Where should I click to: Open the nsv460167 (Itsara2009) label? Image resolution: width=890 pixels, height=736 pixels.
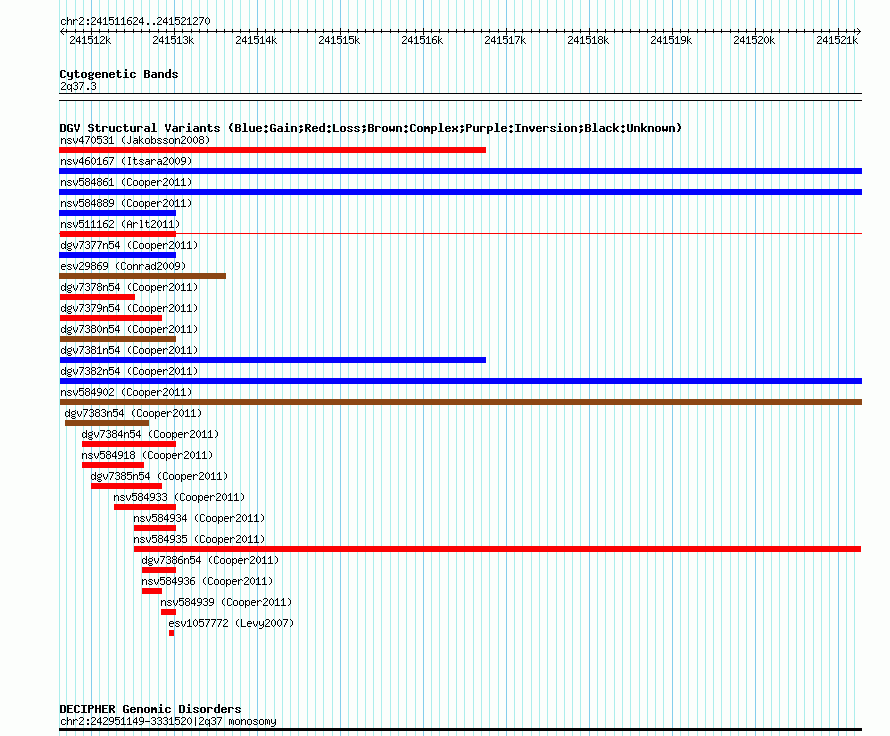click(x=126, y=161)
